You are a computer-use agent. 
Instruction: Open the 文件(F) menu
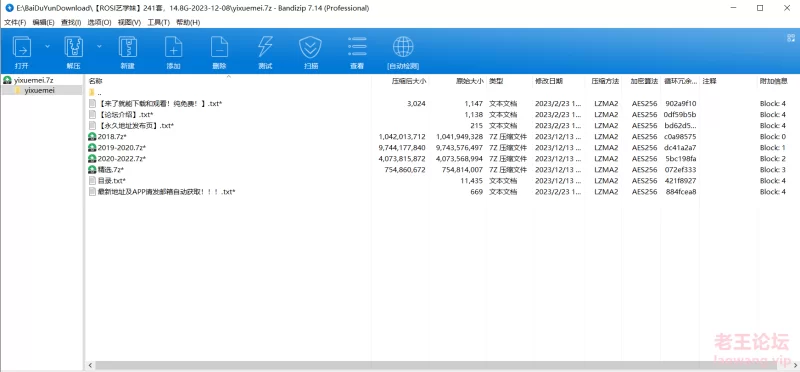pyautogui.click(x=15, y=22)
